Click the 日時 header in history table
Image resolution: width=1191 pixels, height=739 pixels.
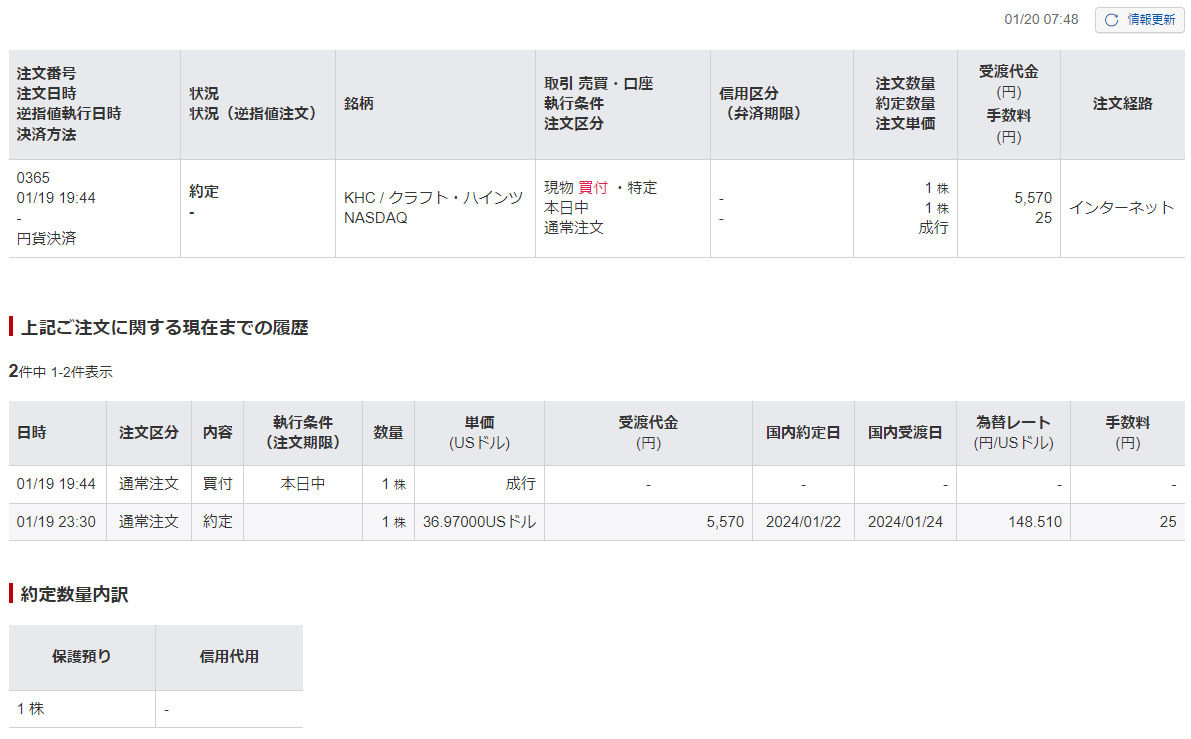31,433
